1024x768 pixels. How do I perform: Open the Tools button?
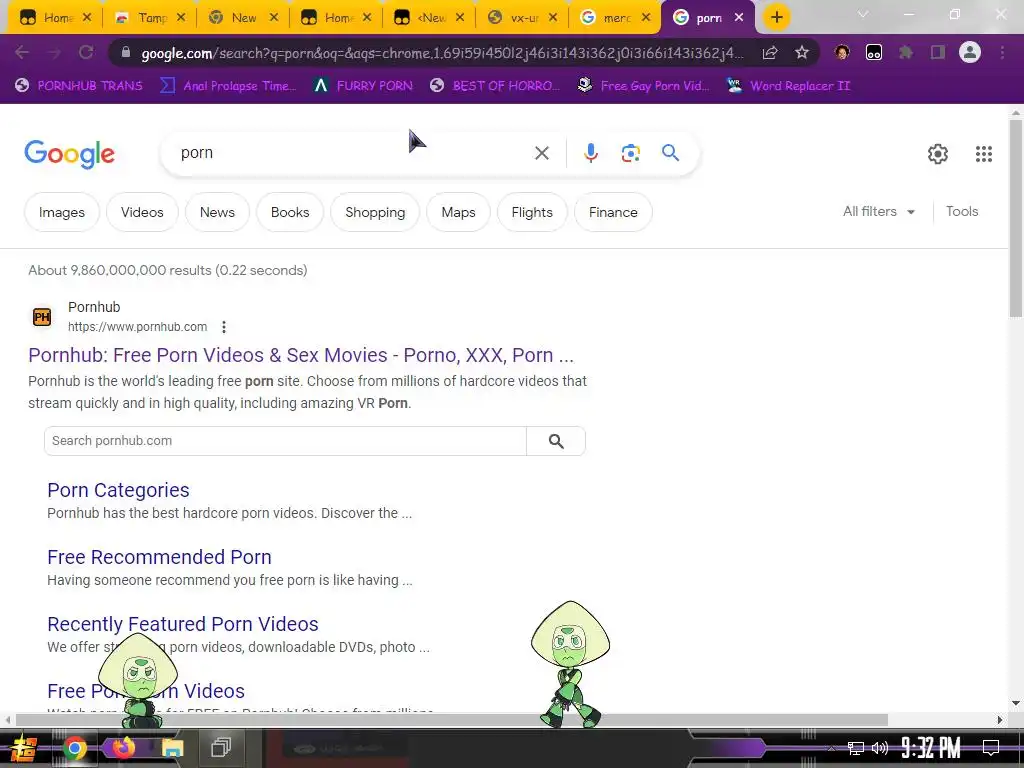point(962,212)
